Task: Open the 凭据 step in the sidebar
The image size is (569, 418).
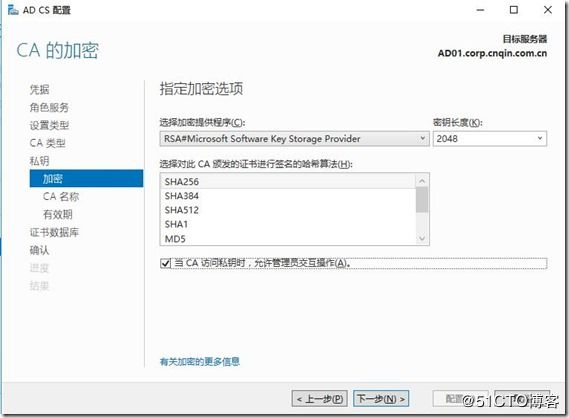Action: (x=39, y=89)
